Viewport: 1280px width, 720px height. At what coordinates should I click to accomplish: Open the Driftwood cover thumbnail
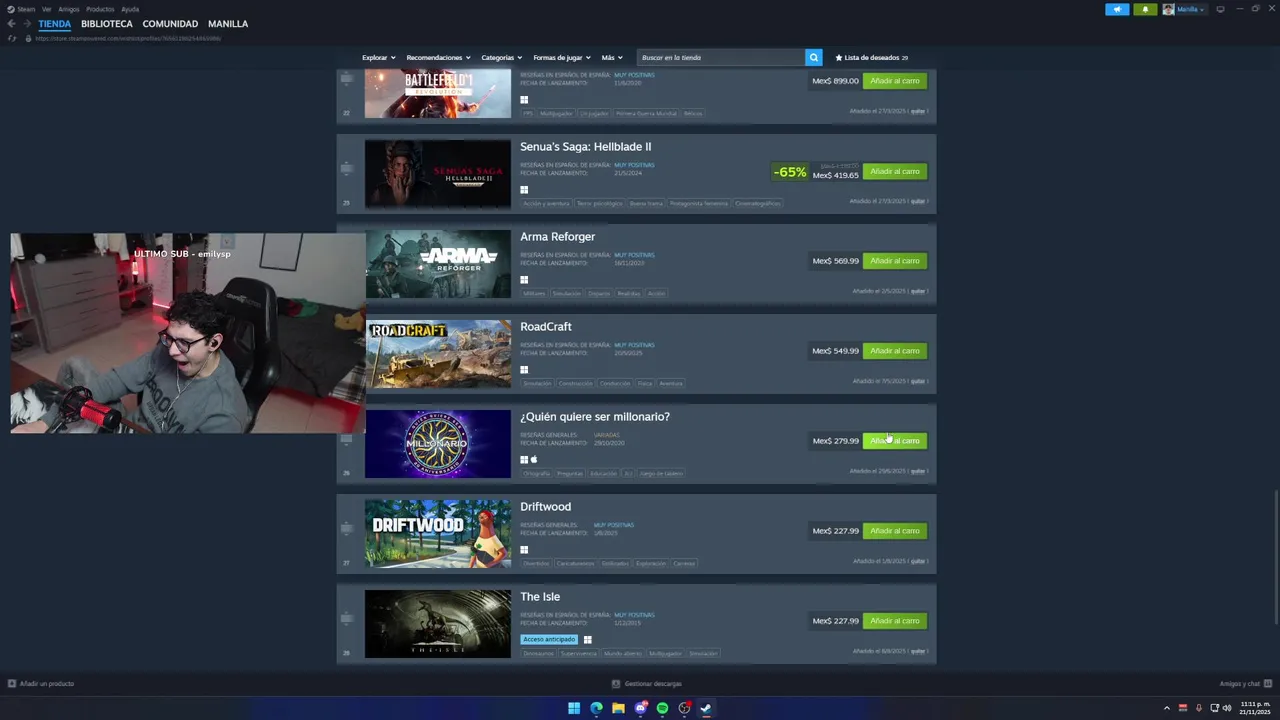[438, 534]
